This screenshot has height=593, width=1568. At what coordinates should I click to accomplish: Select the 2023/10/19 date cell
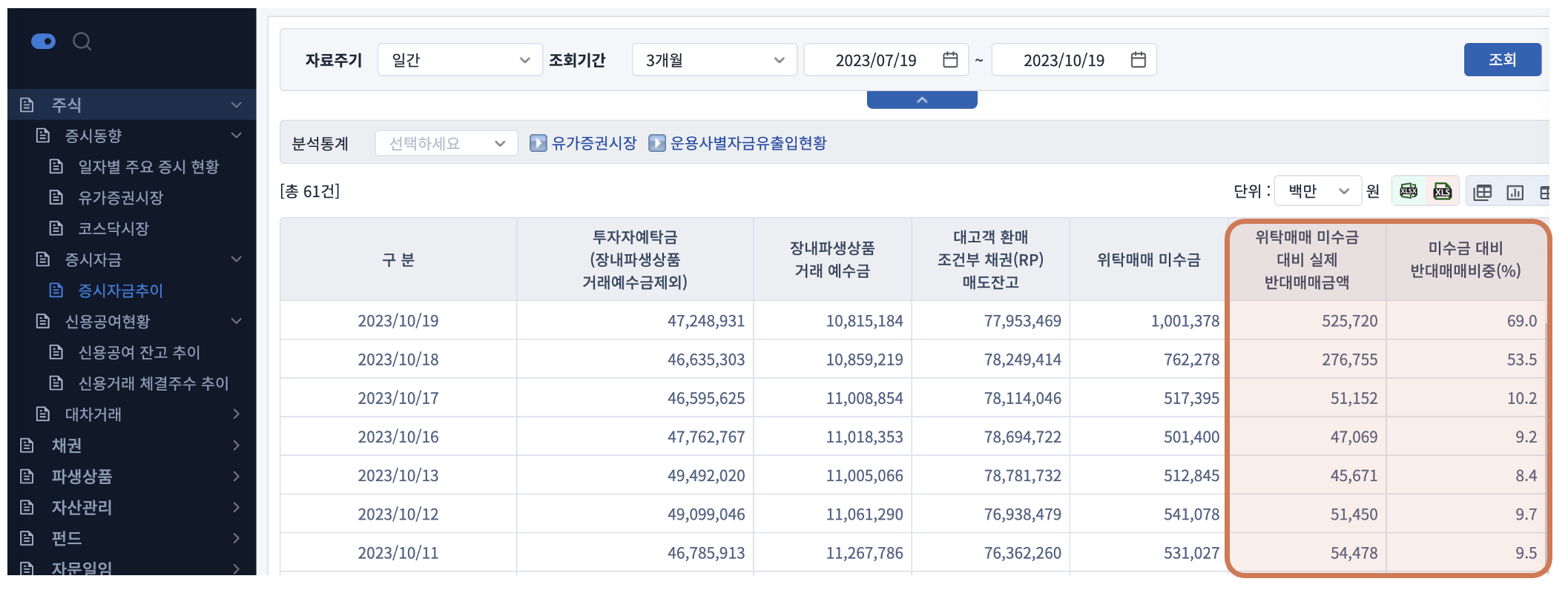(398, 321)
